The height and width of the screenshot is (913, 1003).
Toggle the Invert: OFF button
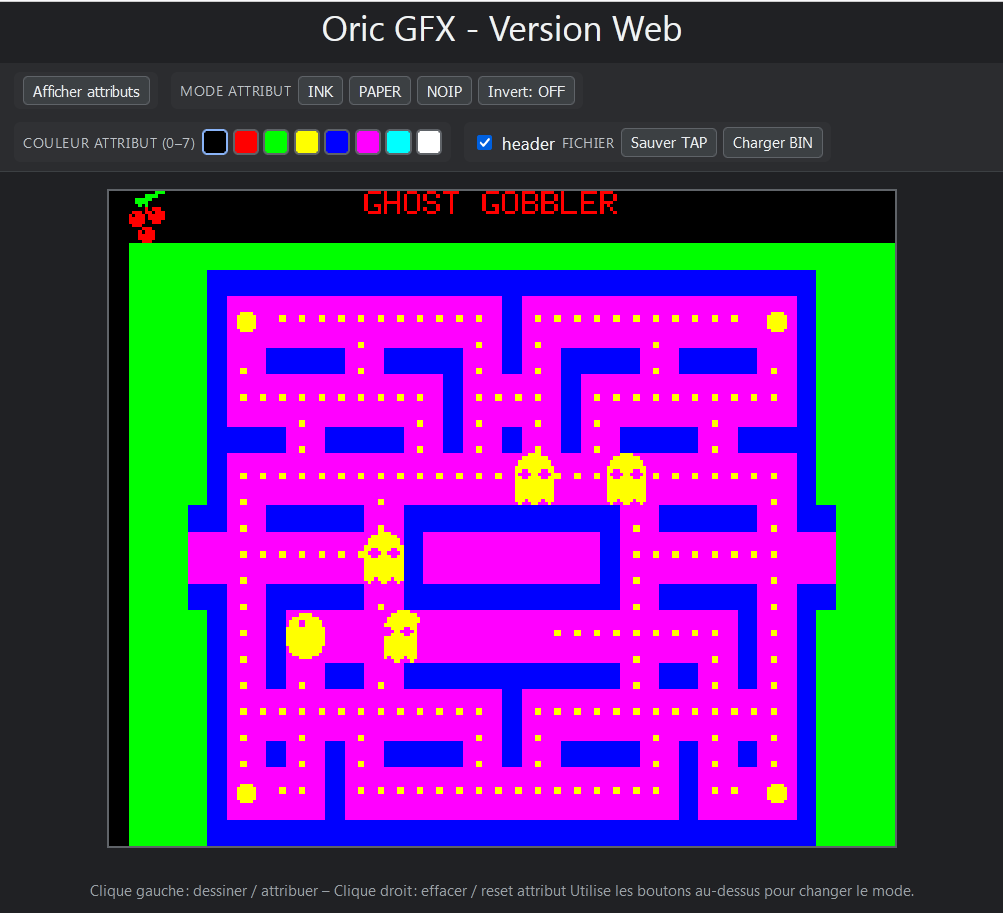(x=526, y=91)
